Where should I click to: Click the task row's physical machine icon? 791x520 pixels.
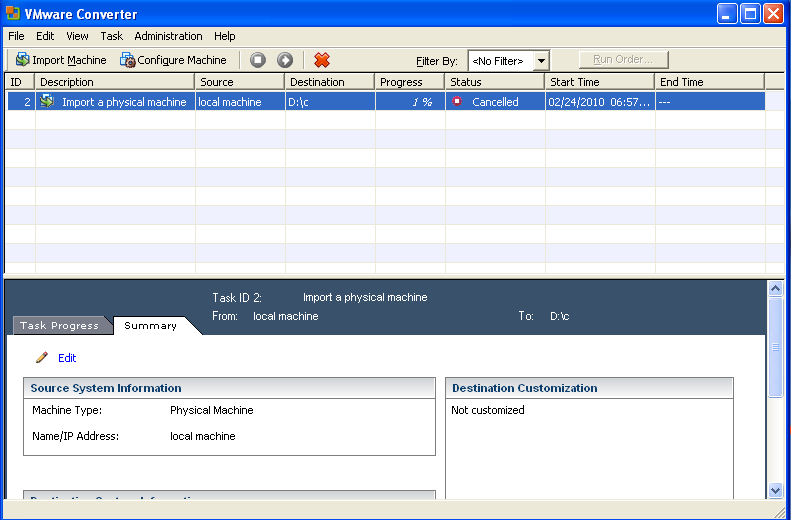[47, 101]
